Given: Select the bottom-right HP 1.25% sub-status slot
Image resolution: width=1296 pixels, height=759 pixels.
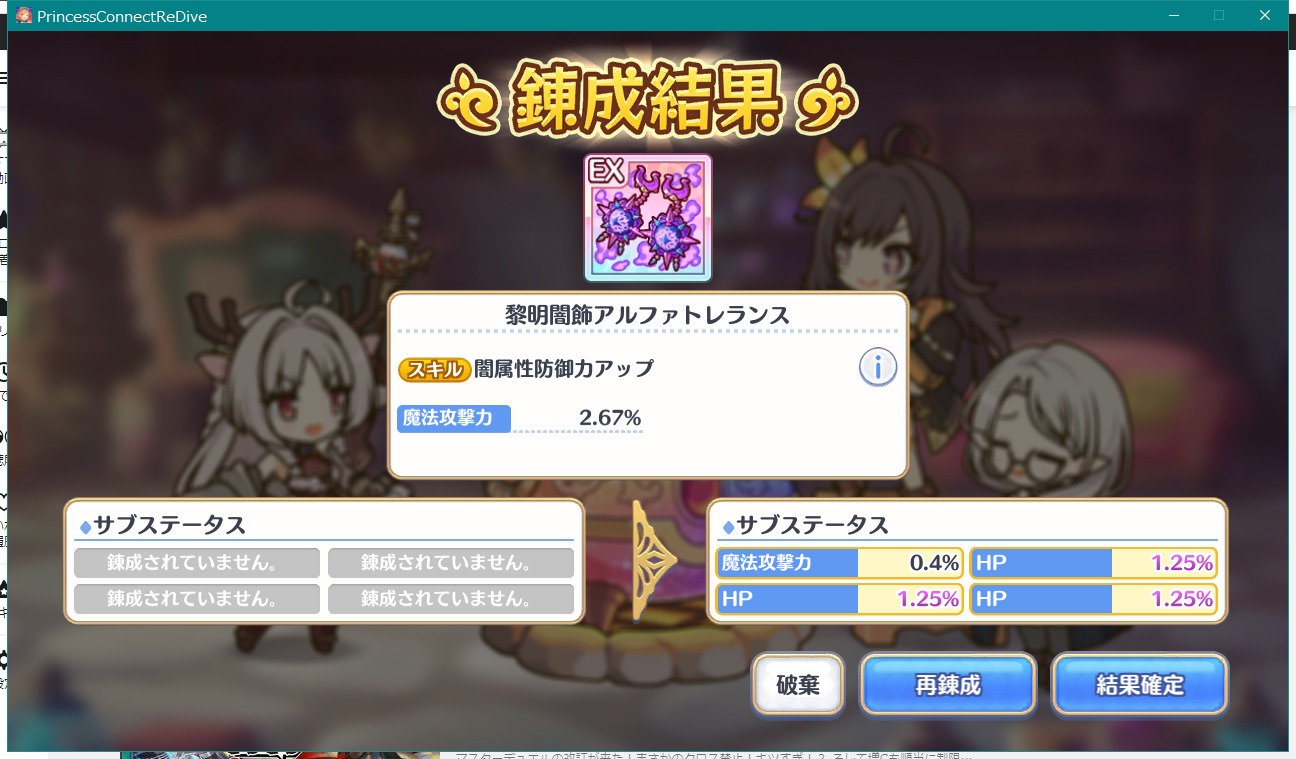Looking at the screenshot, I should [1093, 599].
